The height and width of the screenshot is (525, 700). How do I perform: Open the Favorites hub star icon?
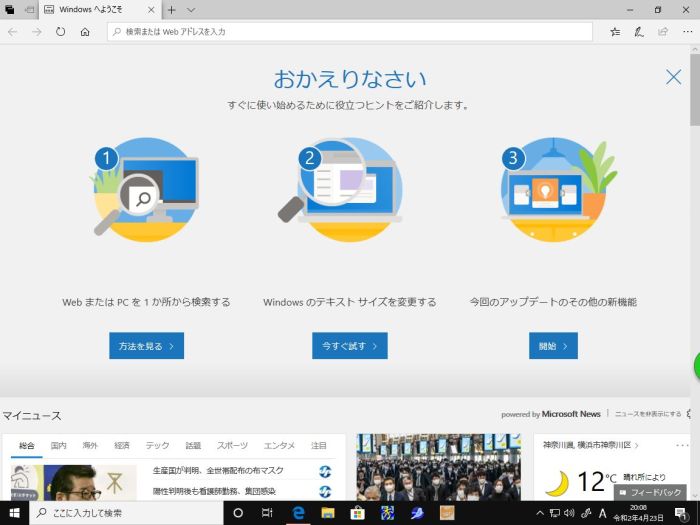tap(615, 32)
